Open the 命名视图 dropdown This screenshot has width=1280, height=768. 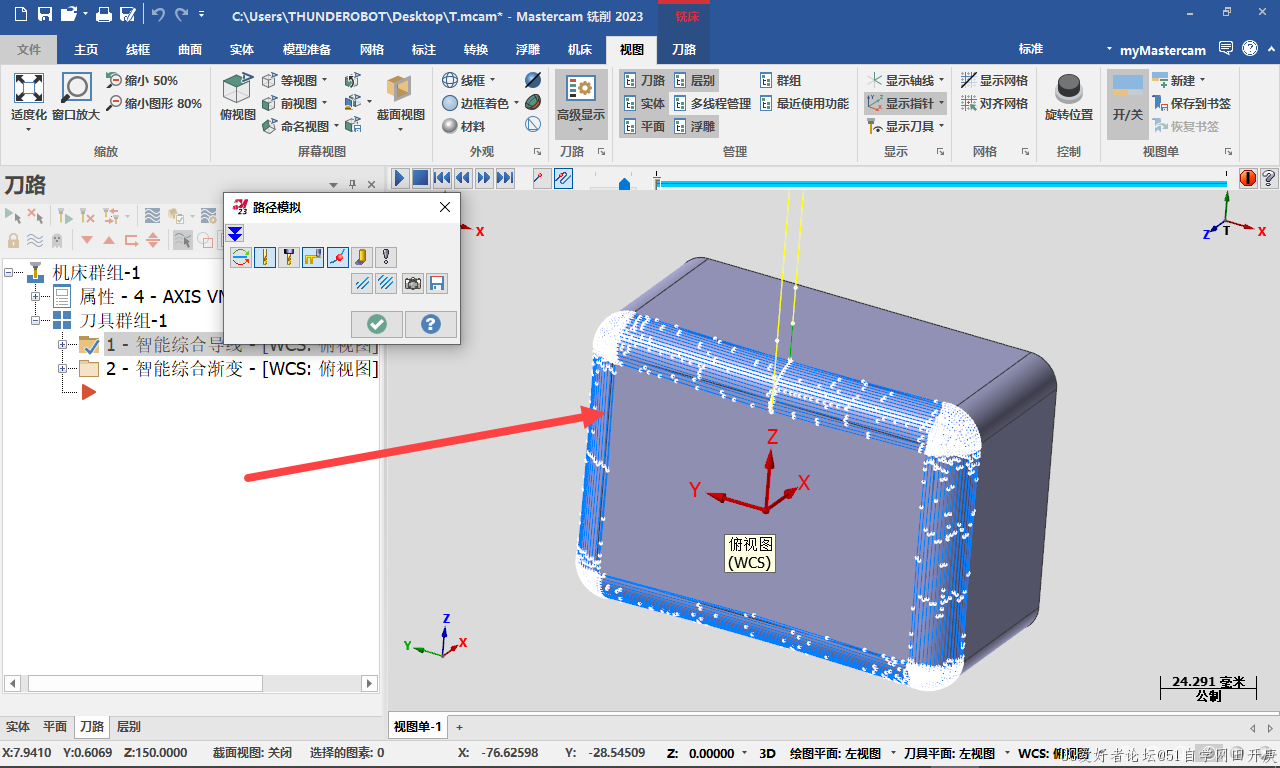335,126
